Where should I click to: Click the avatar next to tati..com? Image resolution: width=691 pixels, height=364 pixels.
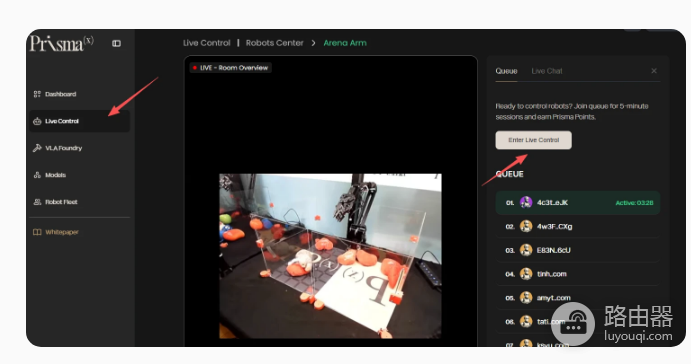526,322
